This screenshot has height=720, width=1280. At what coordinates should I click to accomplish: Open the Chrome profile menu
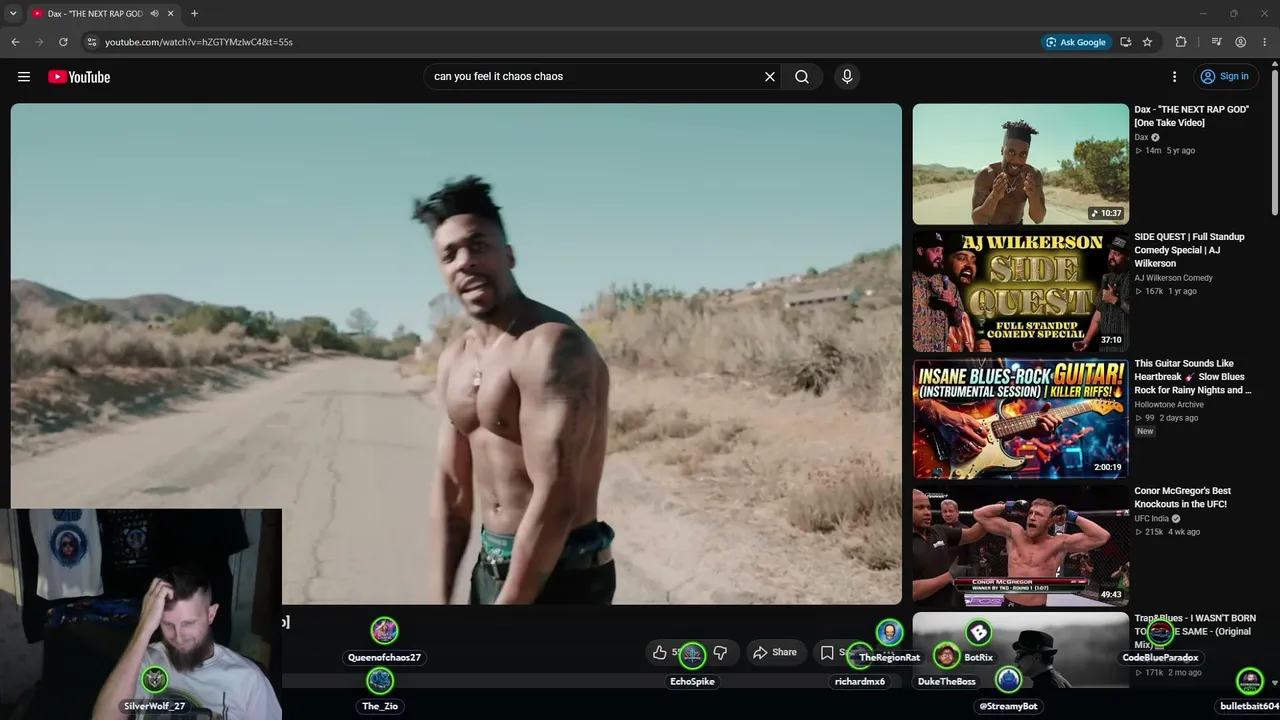tap(1240, 42)
